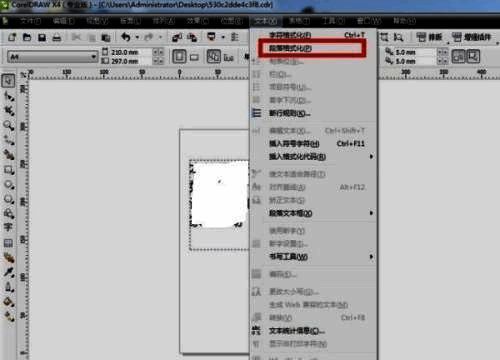500x360 pixels.
Task: Expand 插入格式化代码 submenu arrow
Action: coord(371,156)
